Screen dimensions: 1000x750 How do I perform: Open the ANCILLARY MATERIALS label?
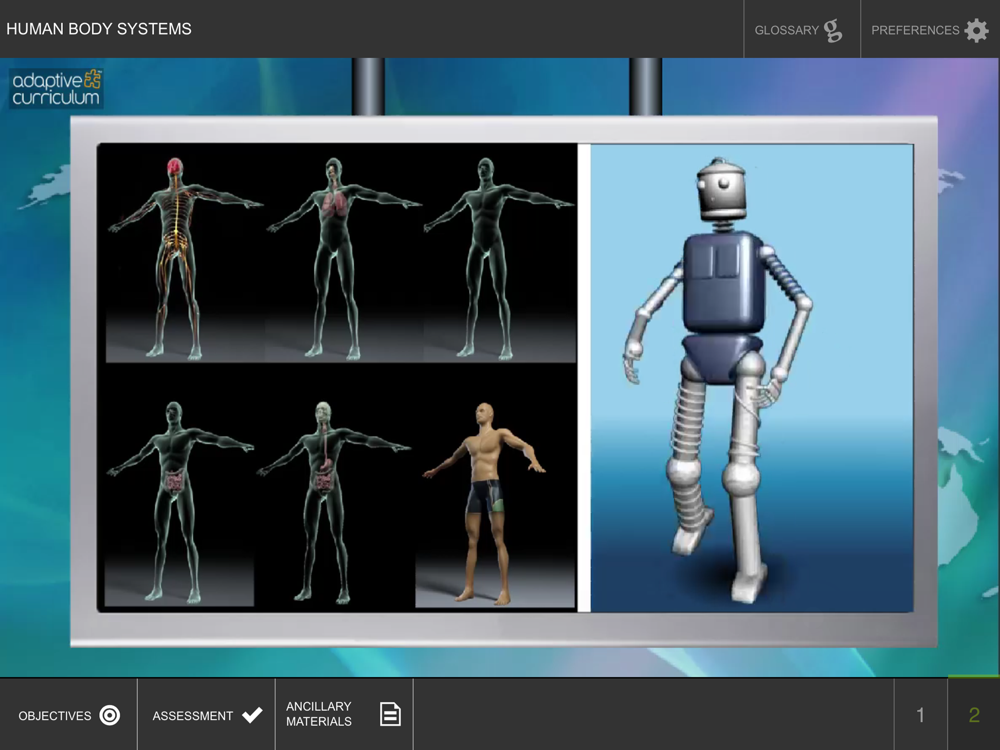point(319,714)
